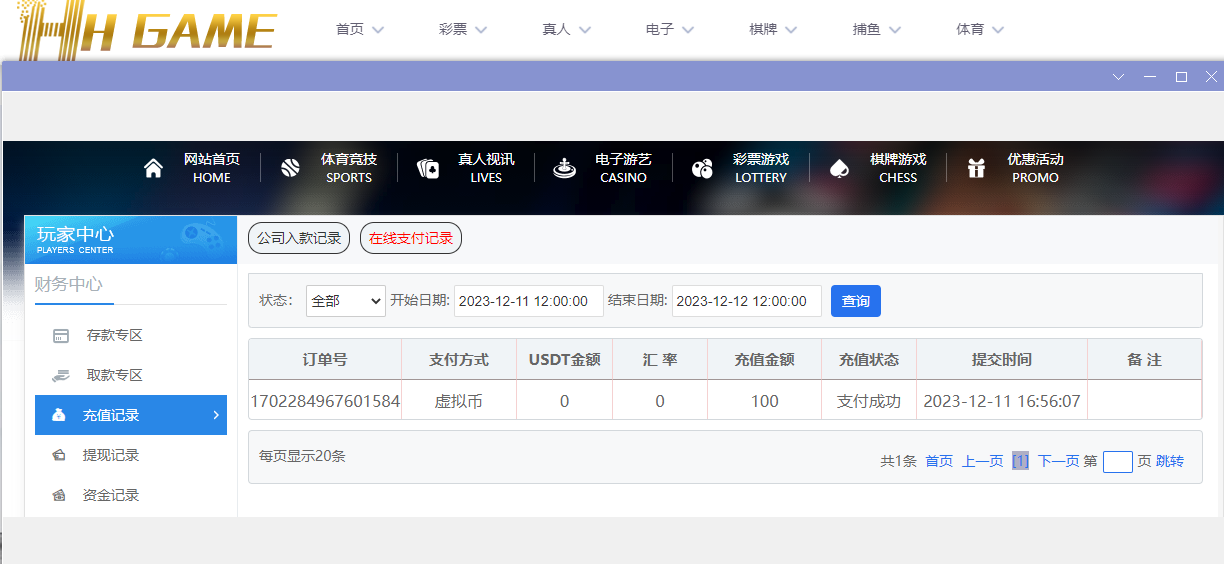Image resolution: width=1224 pixels, height=564 pixels.
Task: Click the popup window dropdown arrow icon
Action: coord(1119,76)
